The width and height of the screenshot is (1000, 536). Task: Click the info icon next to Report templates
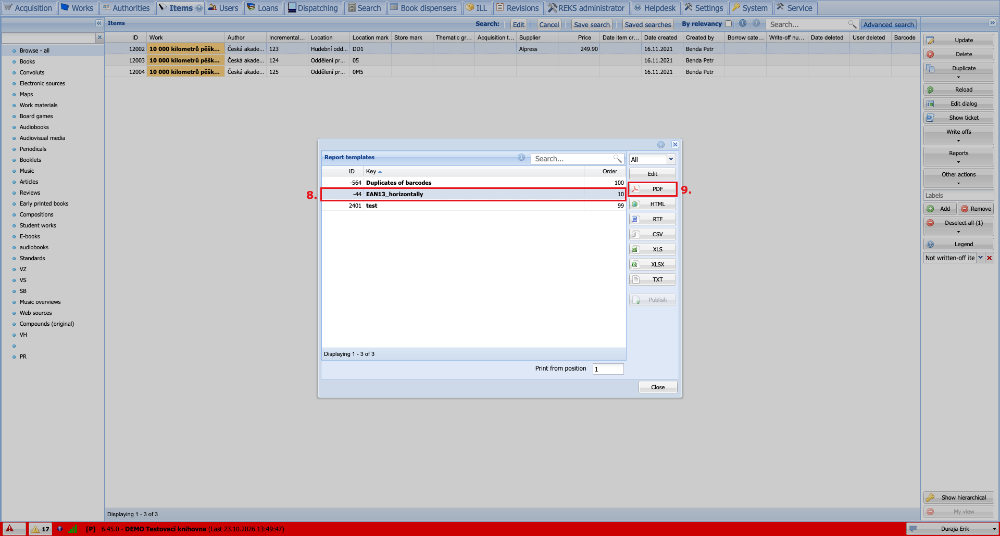(x=521, y=158)
